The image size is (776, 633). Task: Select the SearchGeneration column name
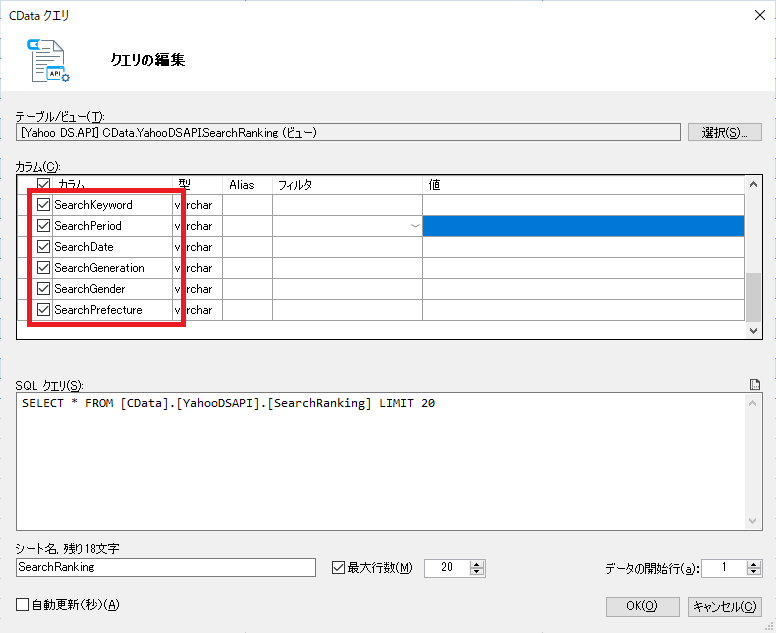tap(99, 268)
